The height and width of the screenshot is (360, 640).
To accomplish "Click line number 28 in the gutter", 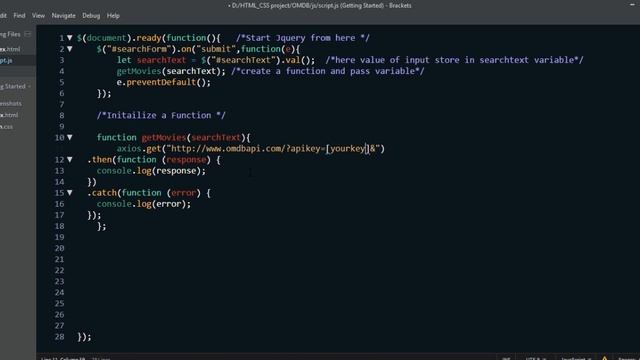I will pos(59,337).
